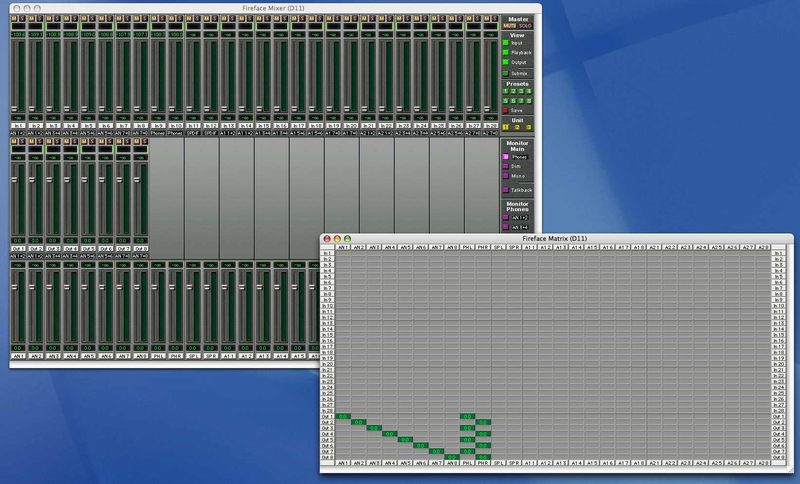Load Preset 5
Viewport: 800px width, 484px height.
click(506, 100)
